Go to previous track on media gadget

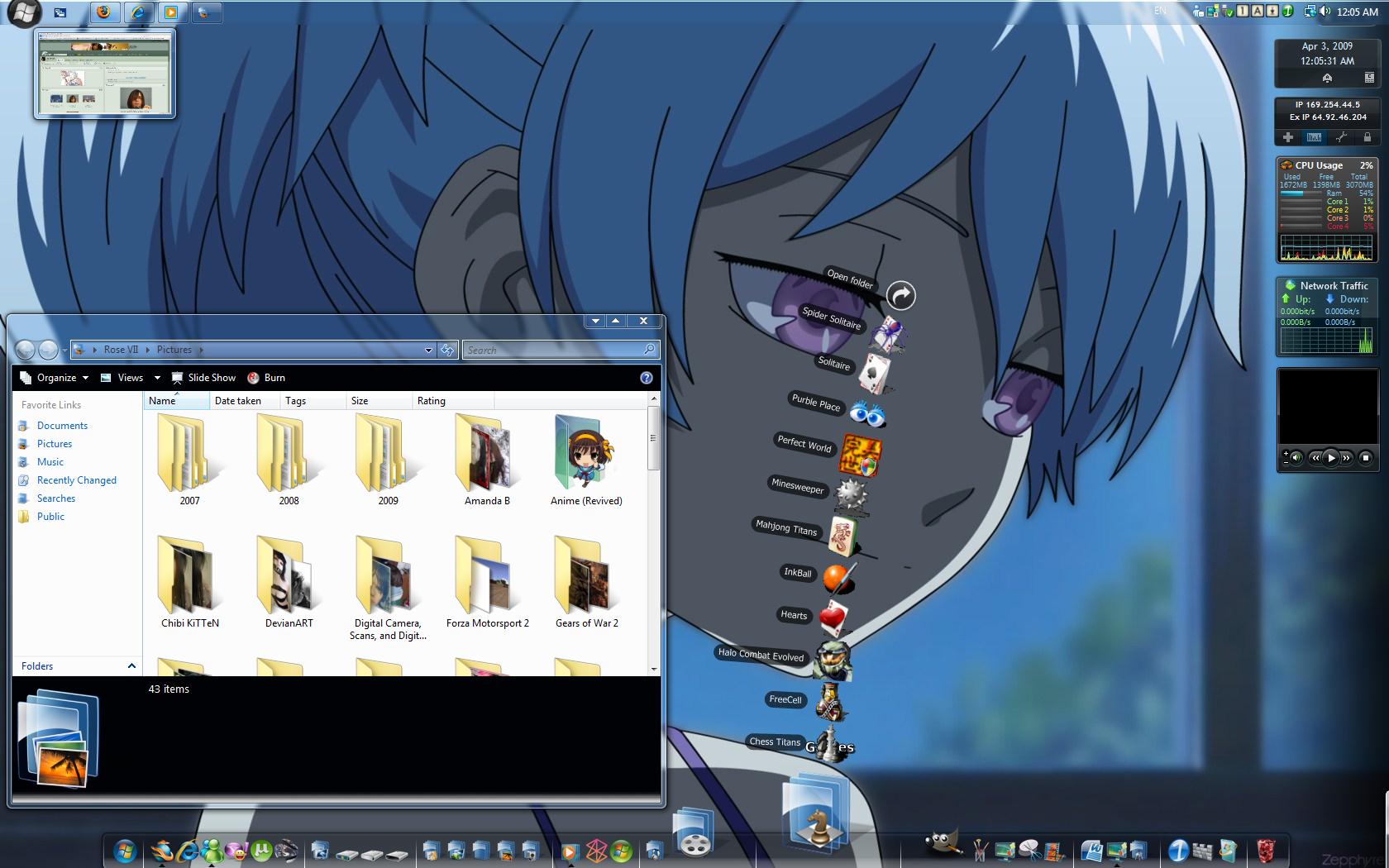point(1315,457)
